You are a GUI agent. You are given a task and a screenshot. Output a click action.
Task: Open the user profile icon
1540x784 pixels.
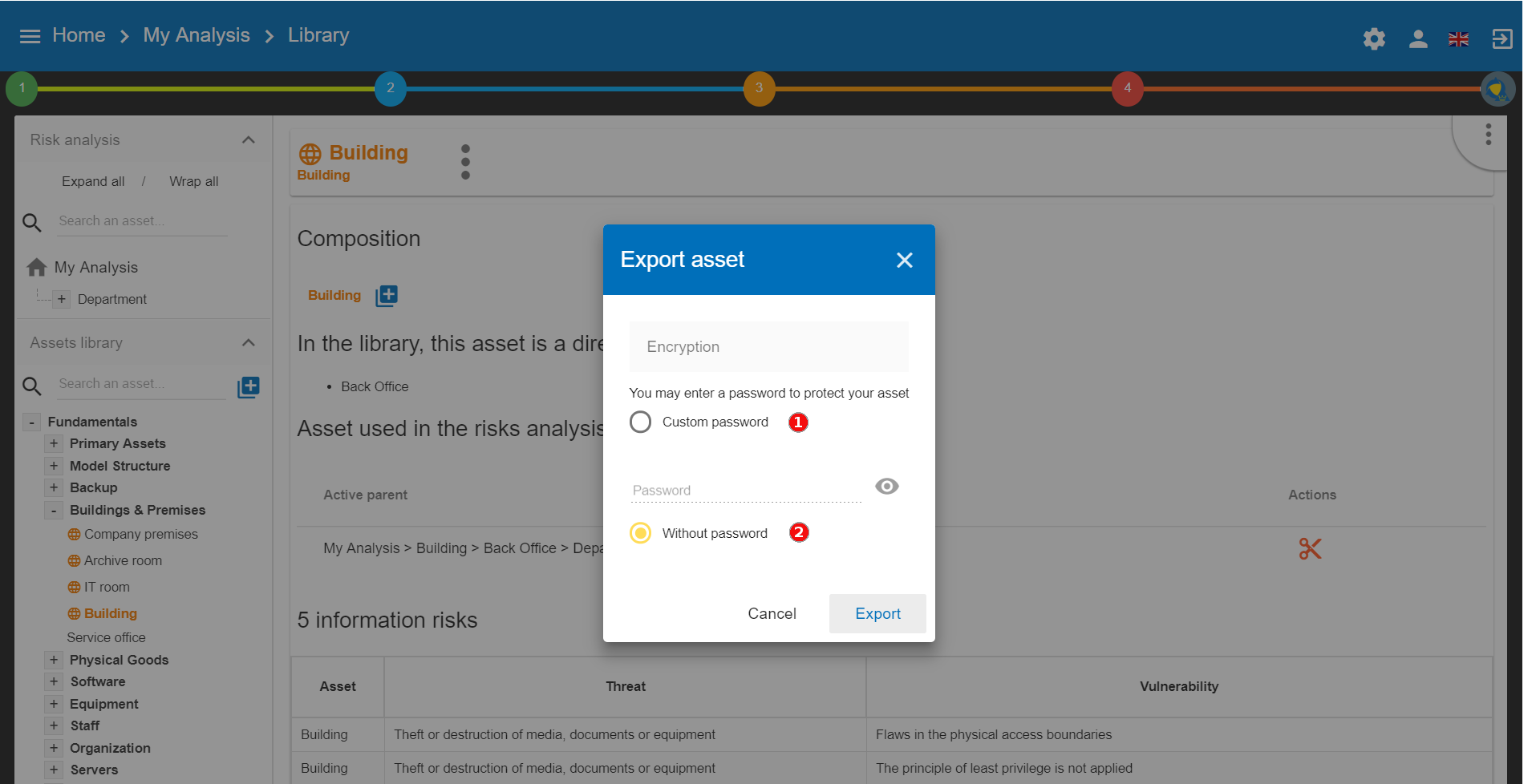[x=1417, y=38]
